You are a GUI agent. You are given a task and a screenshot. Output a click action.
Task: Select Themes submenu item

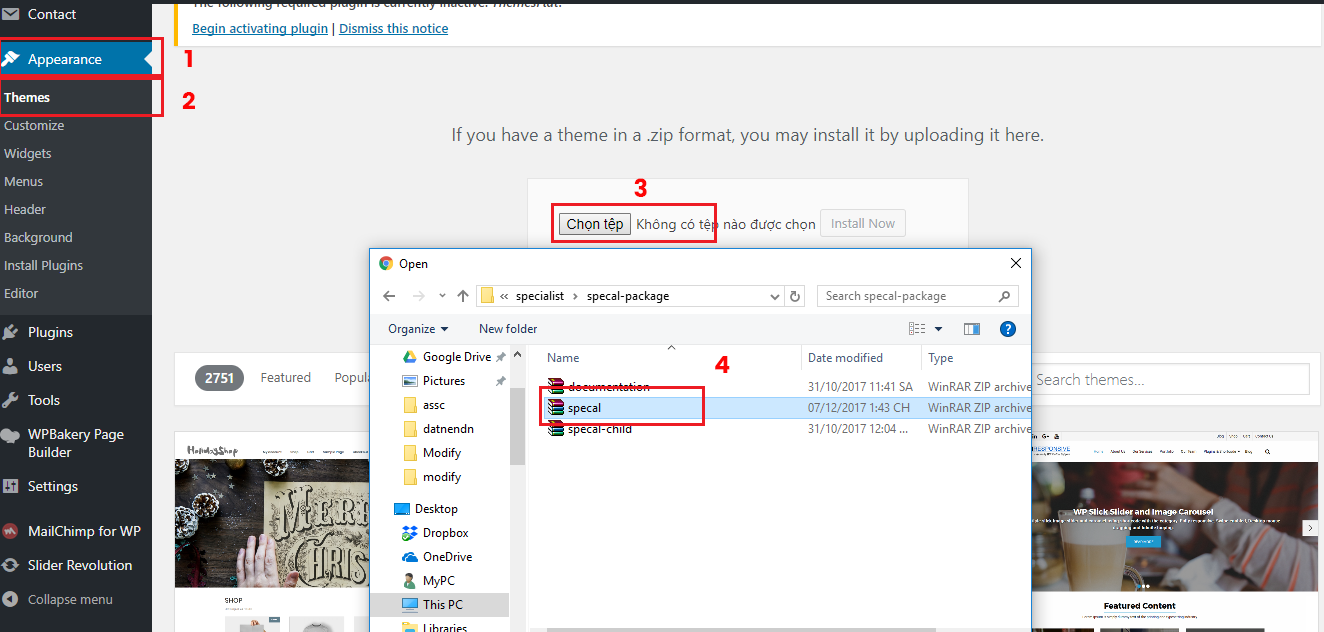click(27, 97)
